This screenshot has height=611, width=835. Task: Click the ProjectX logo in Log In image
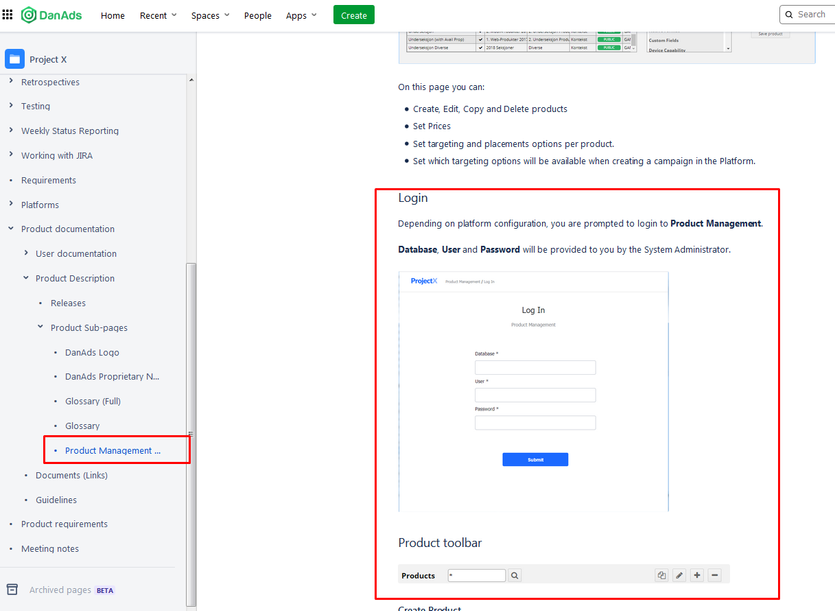point(424,281)
